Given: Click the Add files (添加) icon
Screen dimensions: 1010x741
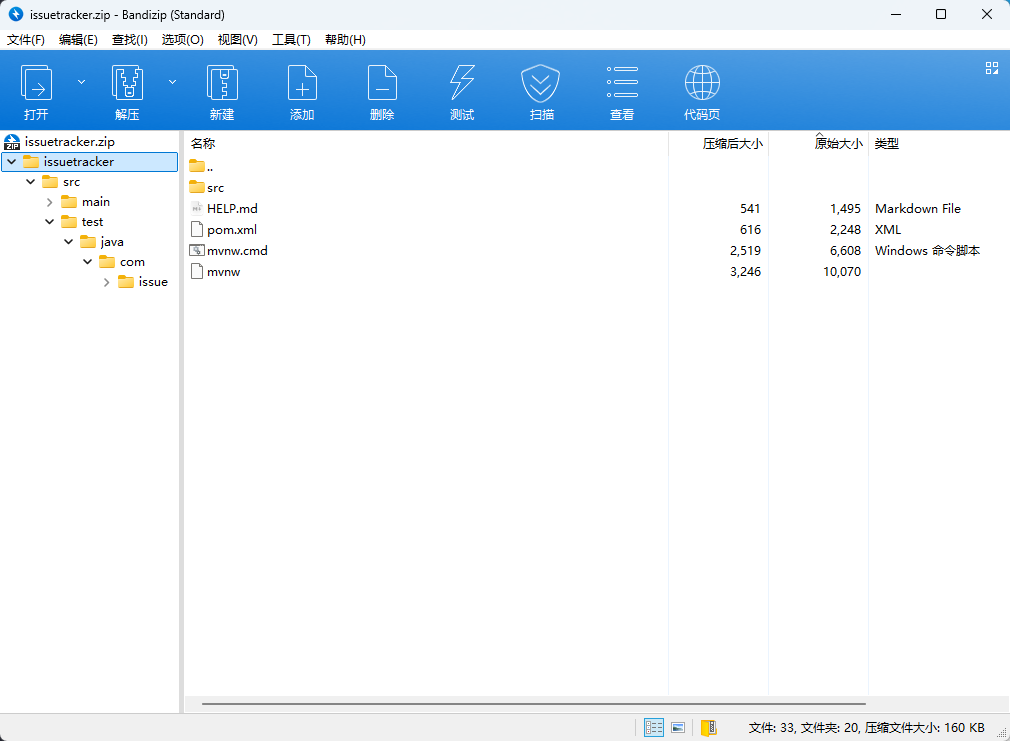Looking at the screenshot, I should tap(302, 82).
